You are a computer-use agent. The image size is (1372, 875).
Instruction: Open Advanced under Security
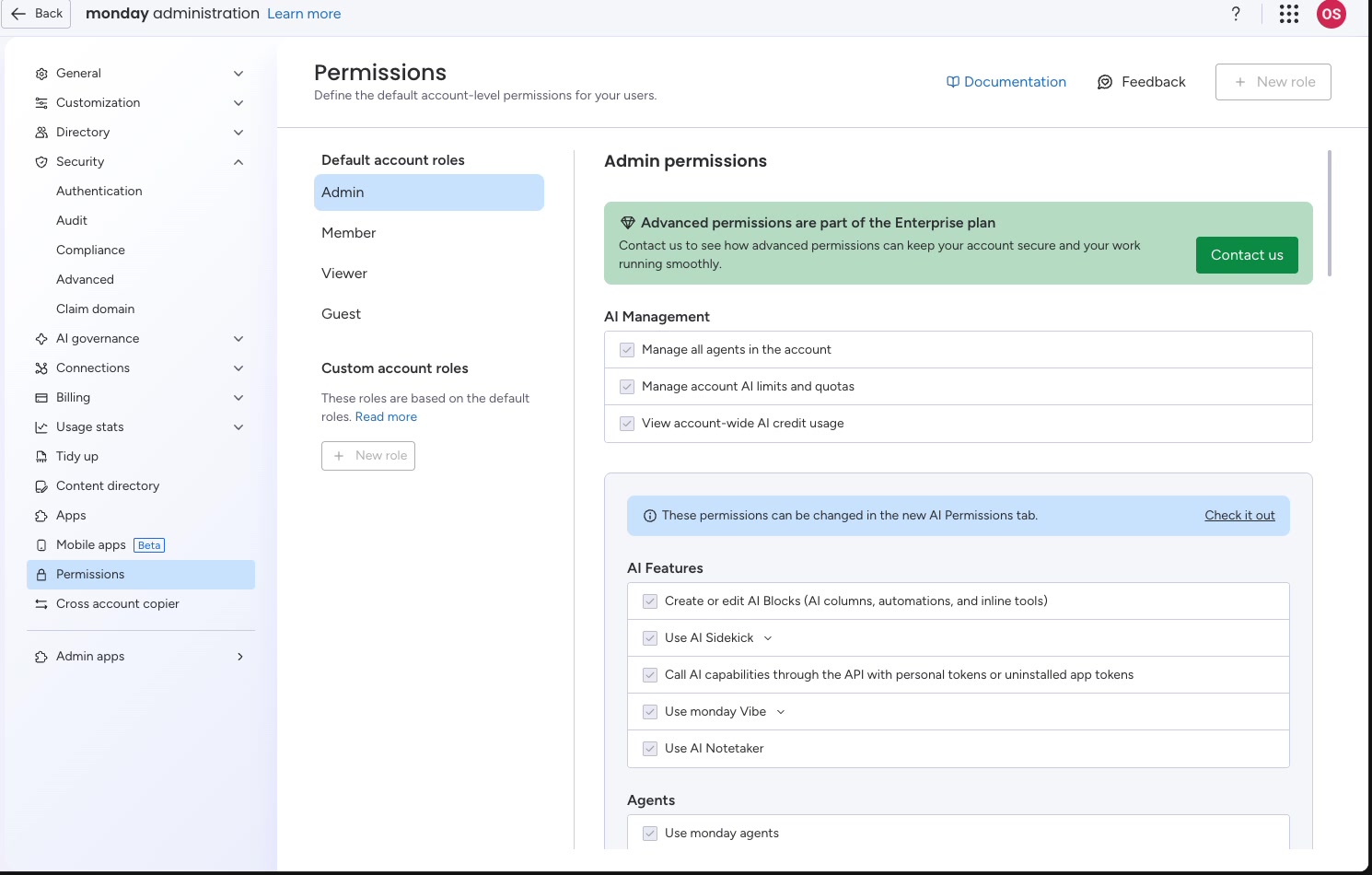[x=85, y=280]
